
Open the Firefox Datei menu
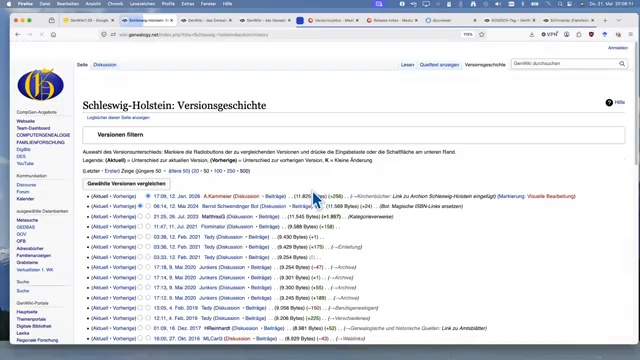tap(45, 4)
